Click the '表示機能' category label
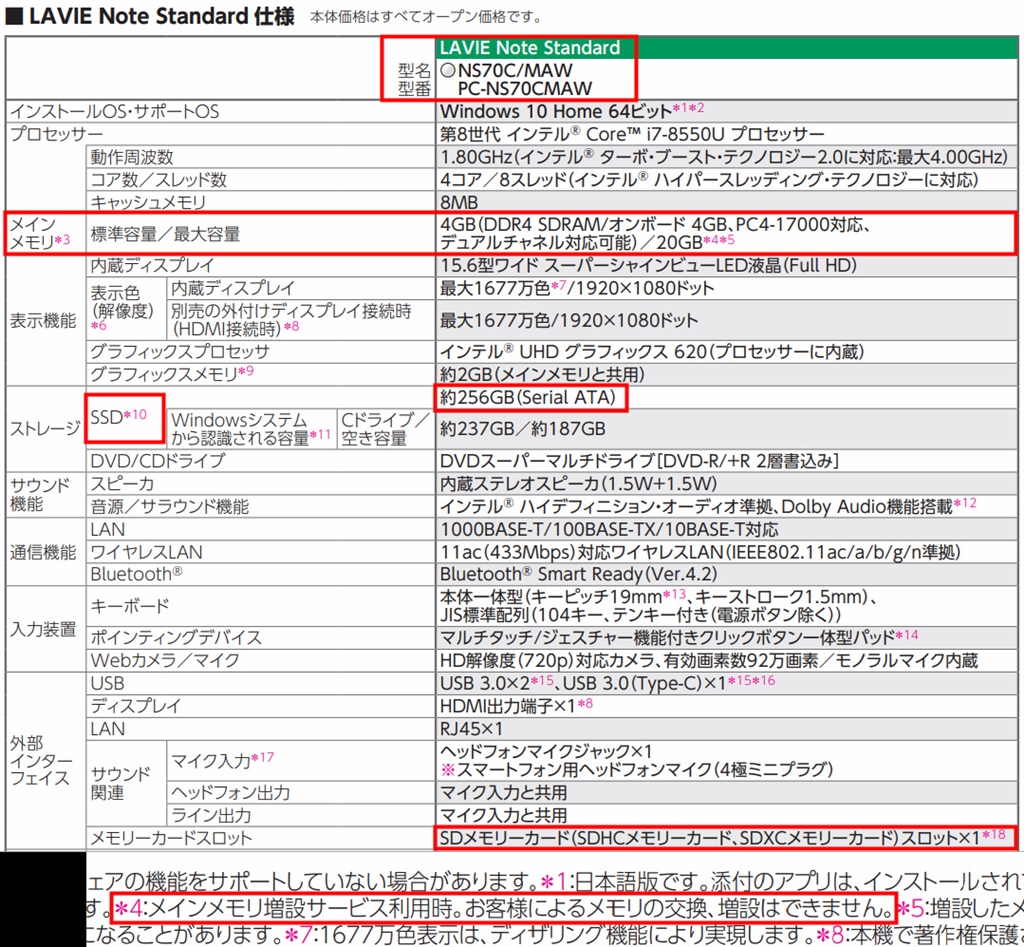The width and height of the screenshot is (1024, 947). tap(43, 320)
